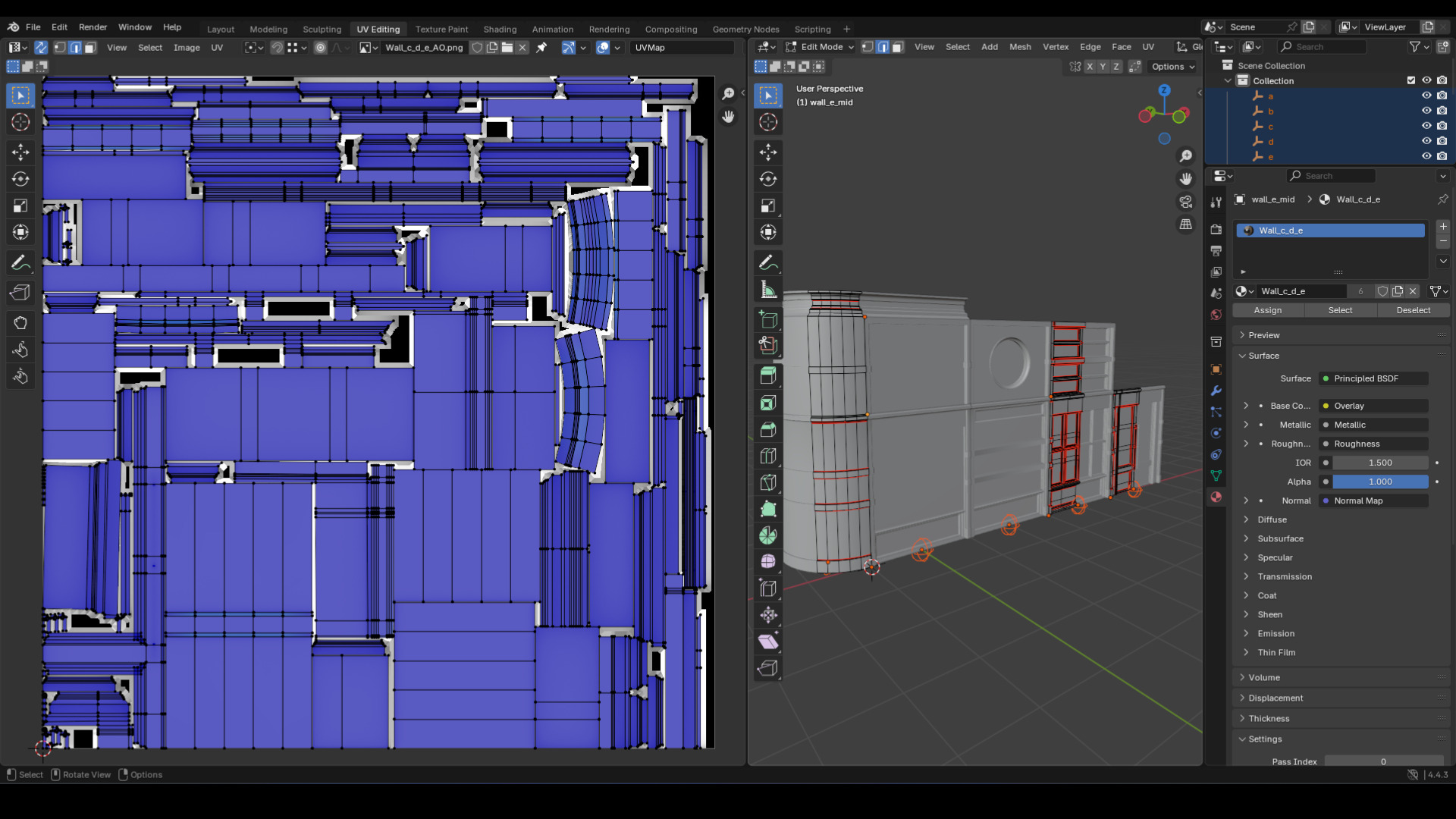Toggle camera view in viewport
1456x819 pixels.
[x=1185, y=202]
